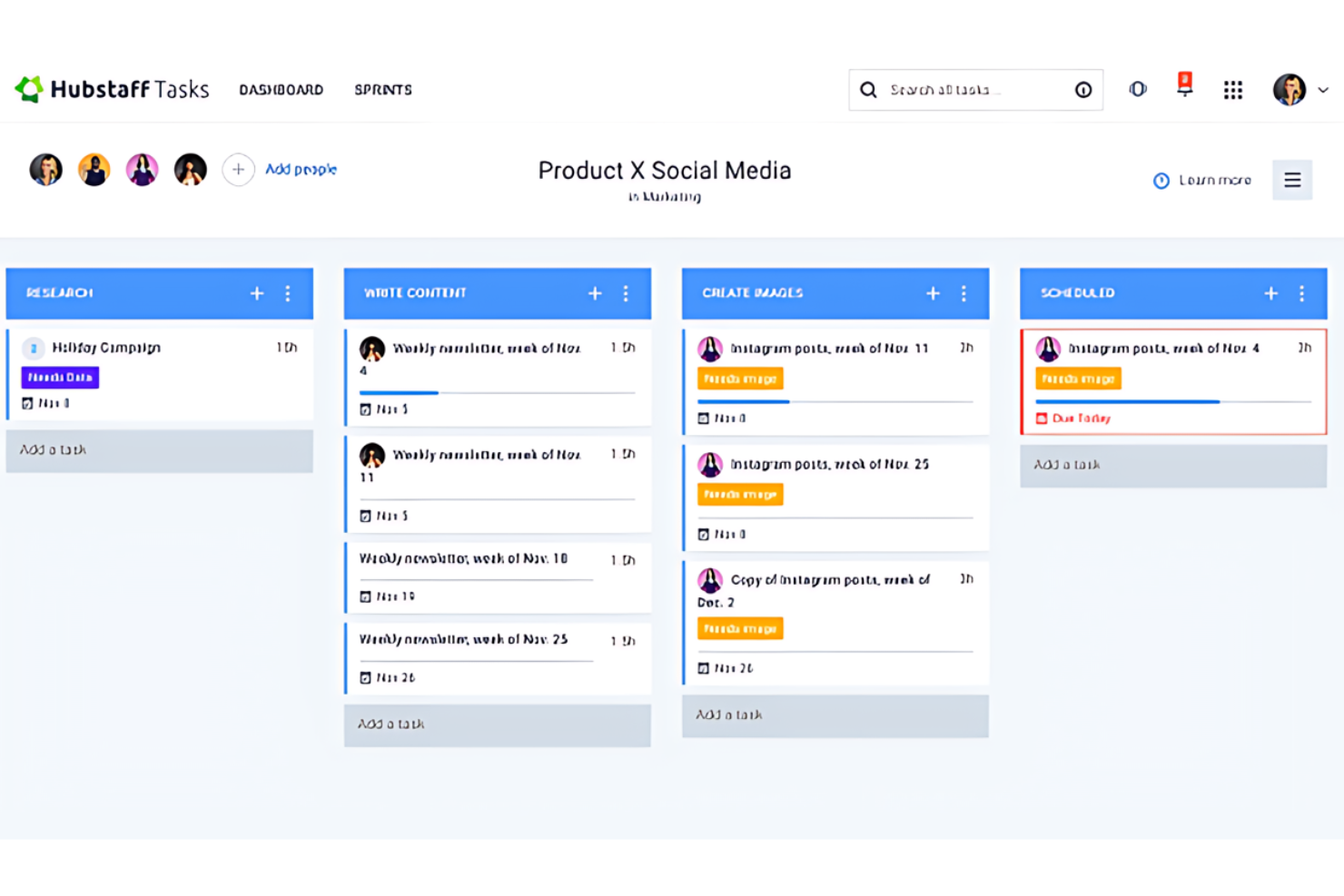This screenshot has width=1344, height=896.
Task: Click the Hubstaff Tasks logo
Action: coord(111,88)
